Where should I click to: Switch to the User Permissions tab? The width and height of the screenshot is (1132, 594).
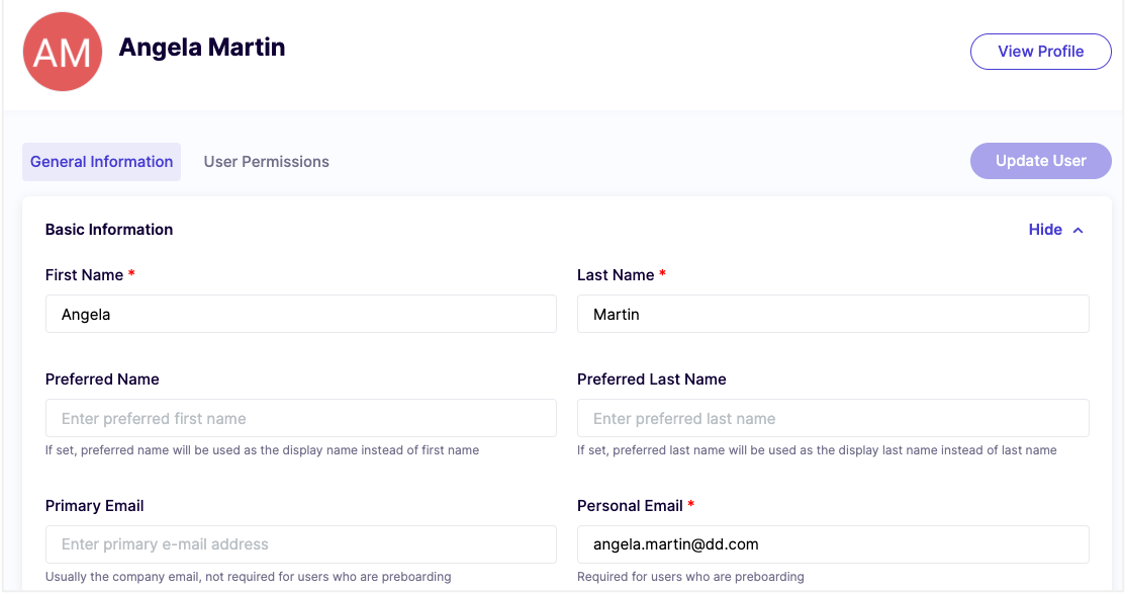point(266,161)
